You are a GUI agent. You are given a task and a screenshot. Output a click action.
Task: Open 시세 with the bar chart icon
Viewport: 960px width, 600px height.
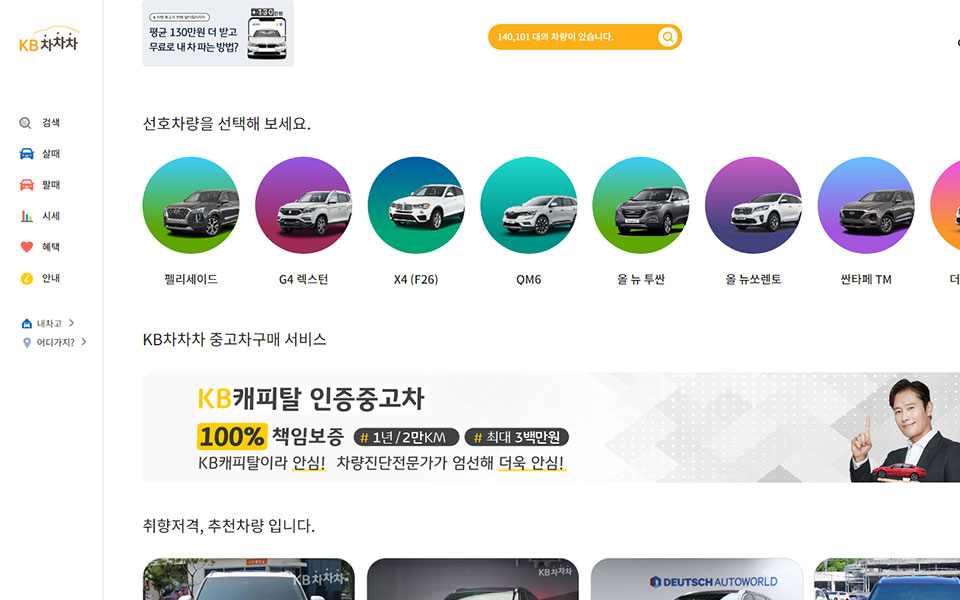[x=40, y=216]
